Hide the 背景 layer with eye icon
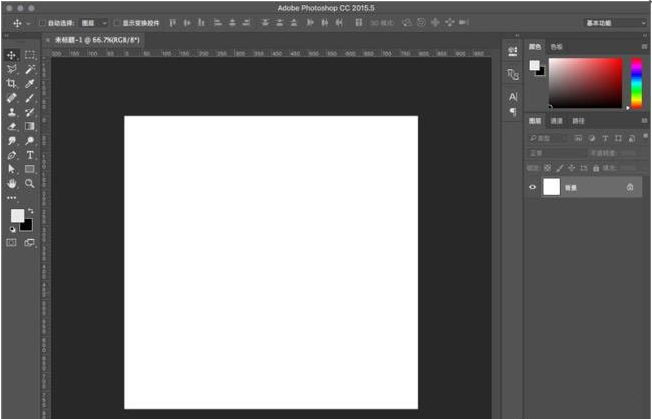Screen dimensions: 652x419 532,187
